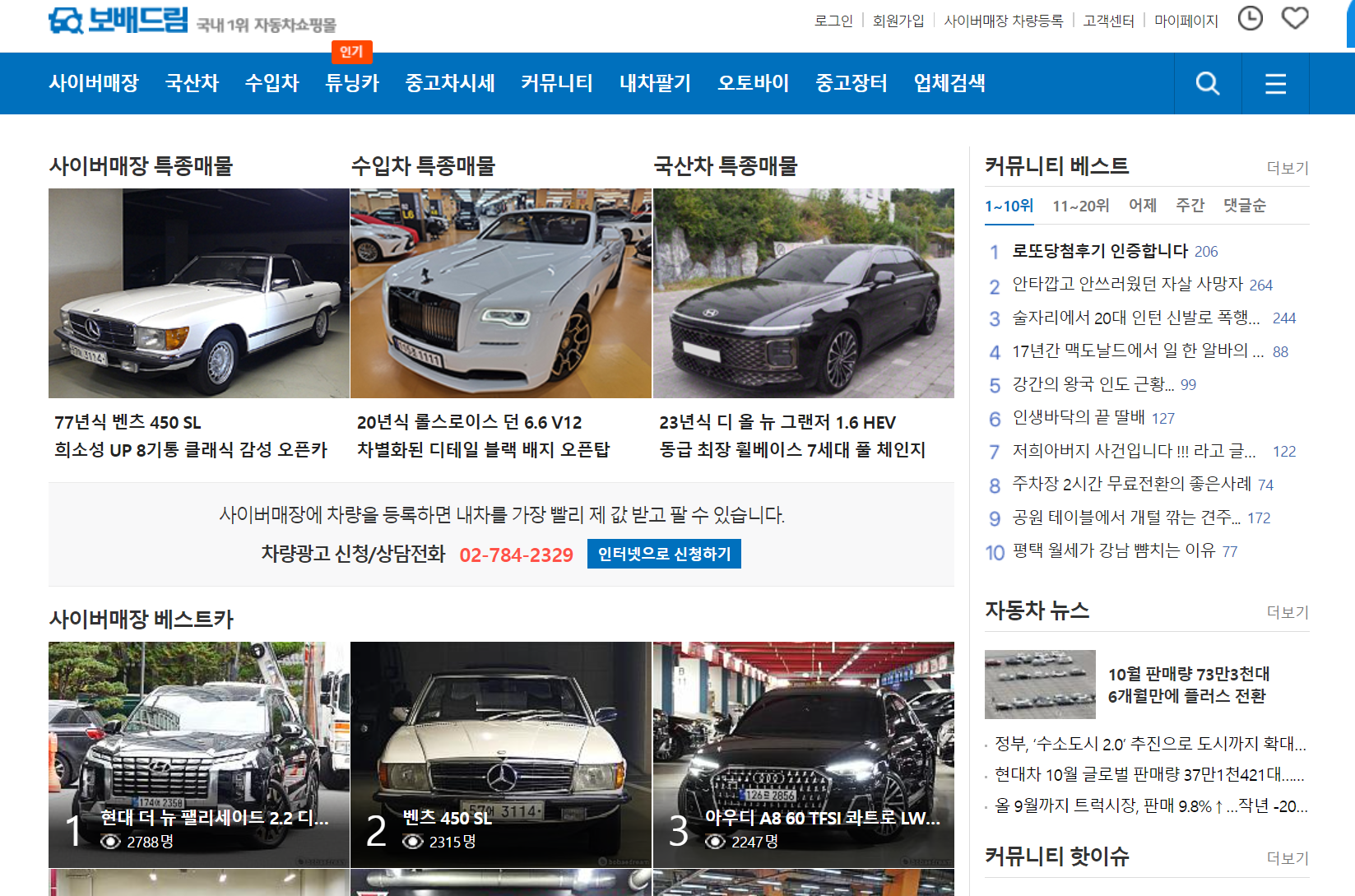This screenshot has width=1355, height=896.
Task: Select the 1~10위 tab
Action: 1009,206
